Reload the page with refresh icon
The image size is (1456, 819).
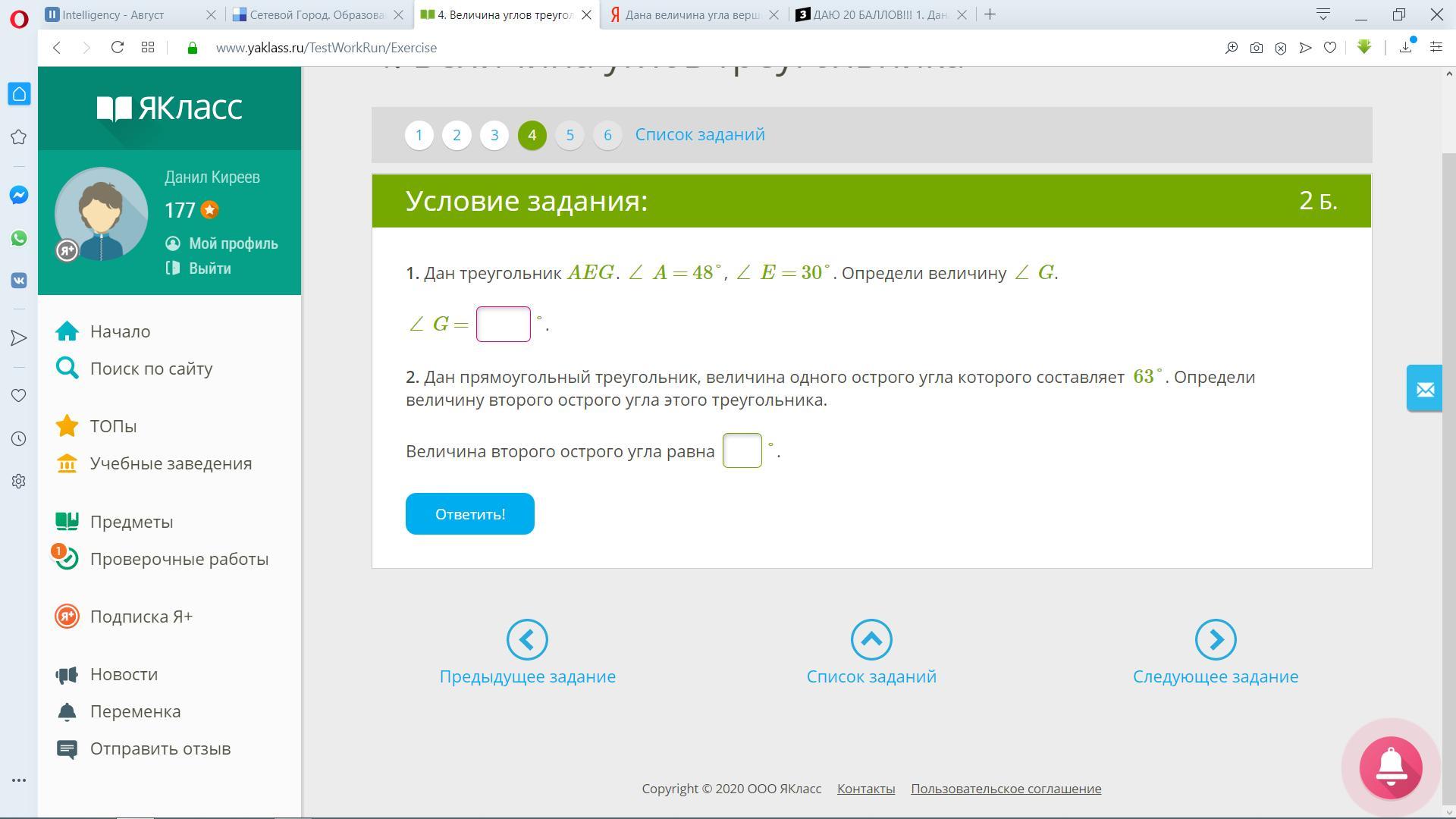pos(117,48)
